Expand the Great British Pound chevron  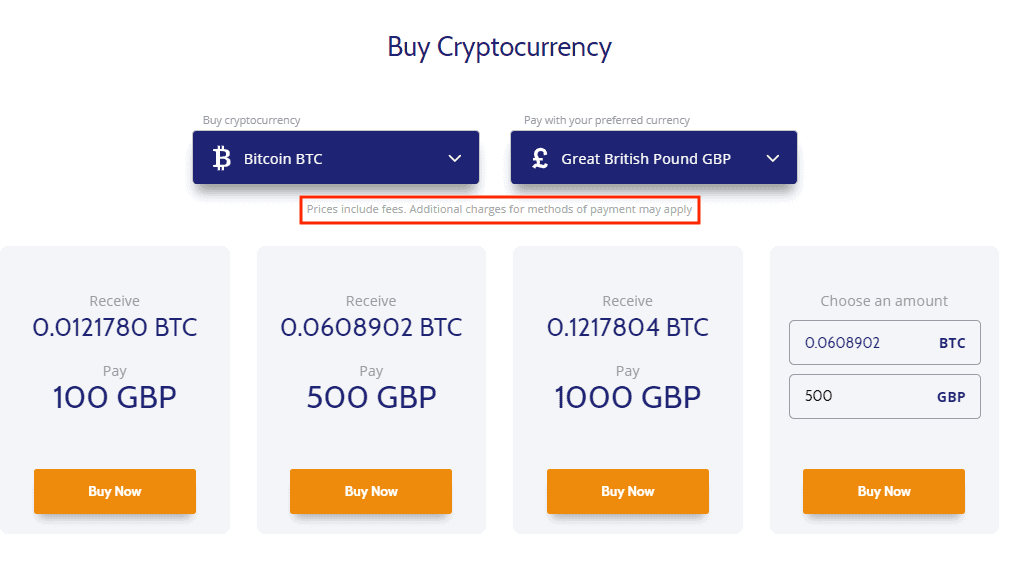coord(773,158)
